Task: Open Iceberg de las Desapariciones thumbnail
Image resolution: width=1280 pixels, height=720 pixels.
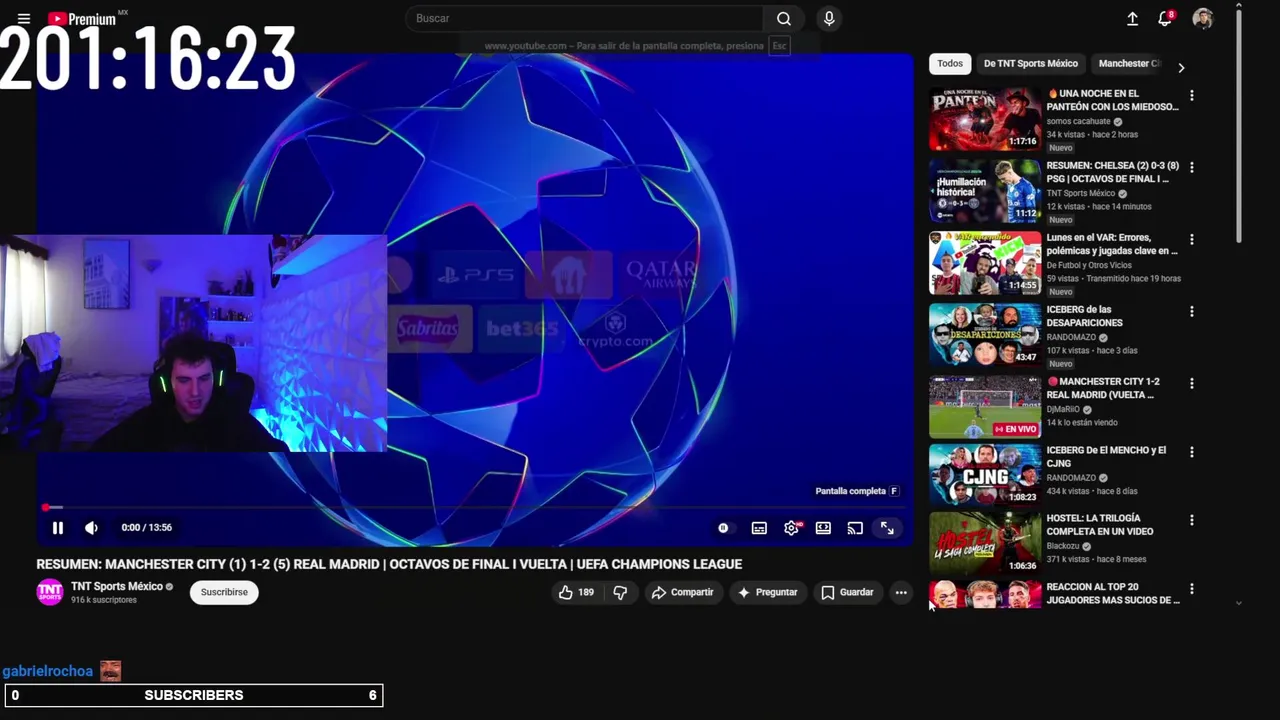Action: click(985, 335)
